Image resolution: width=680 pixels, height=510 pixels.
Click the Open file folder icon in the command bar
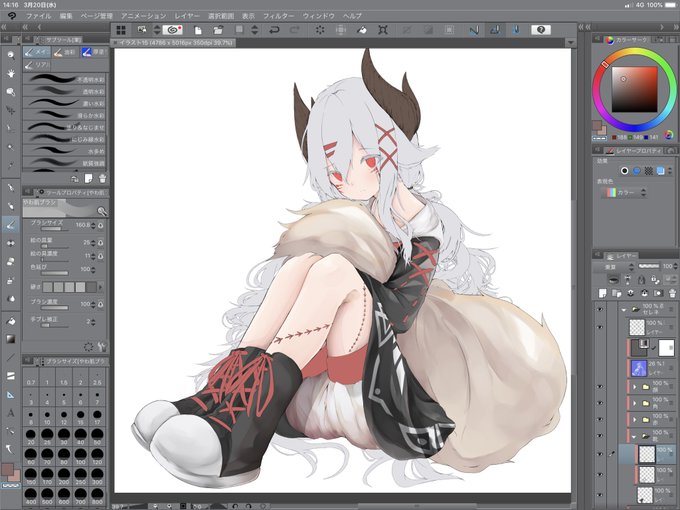tap(218, 30)
